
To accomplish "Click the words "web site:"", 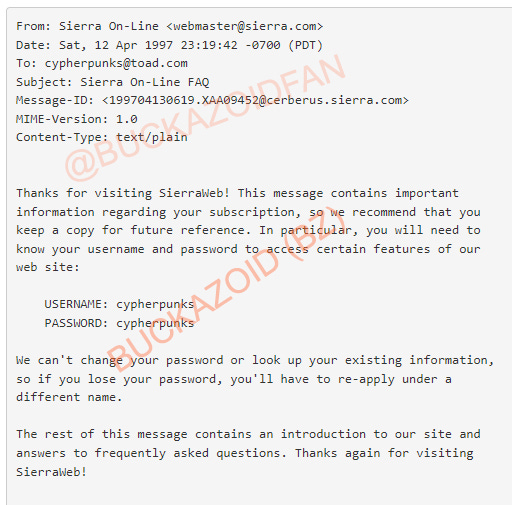I will [x=48, y=267].
